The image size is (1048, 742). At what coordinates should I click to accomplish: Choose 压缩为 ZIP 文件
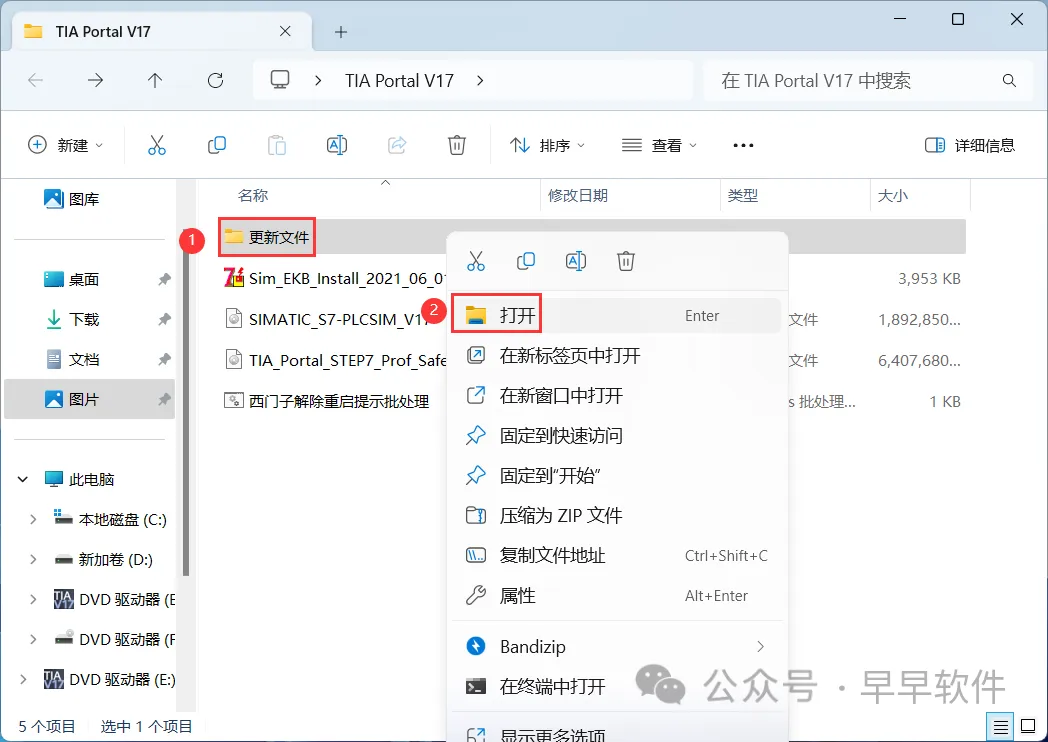point(618,515)
